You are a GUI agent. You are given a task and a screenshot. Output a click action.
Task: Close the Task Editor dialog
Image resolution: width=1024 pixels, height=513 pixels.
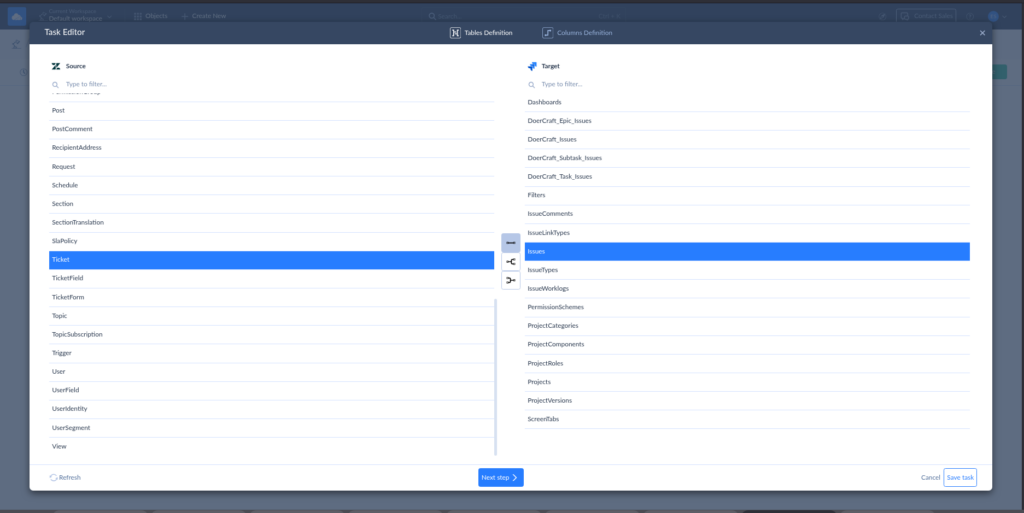[x=982, y=33]
